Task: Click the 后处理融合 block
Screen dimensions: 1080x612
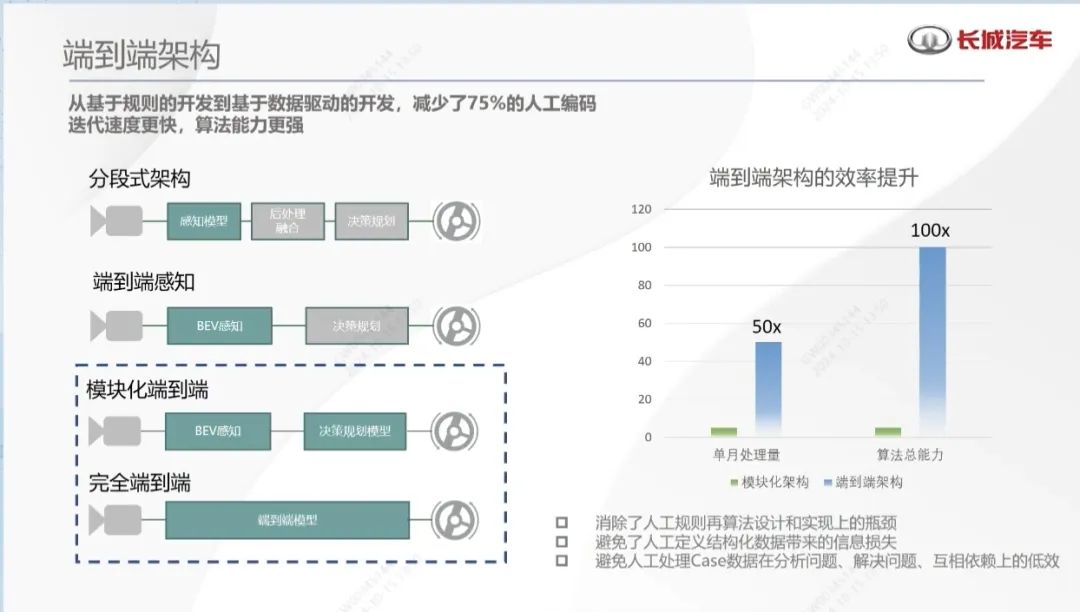Action: (x=288, y=221)
